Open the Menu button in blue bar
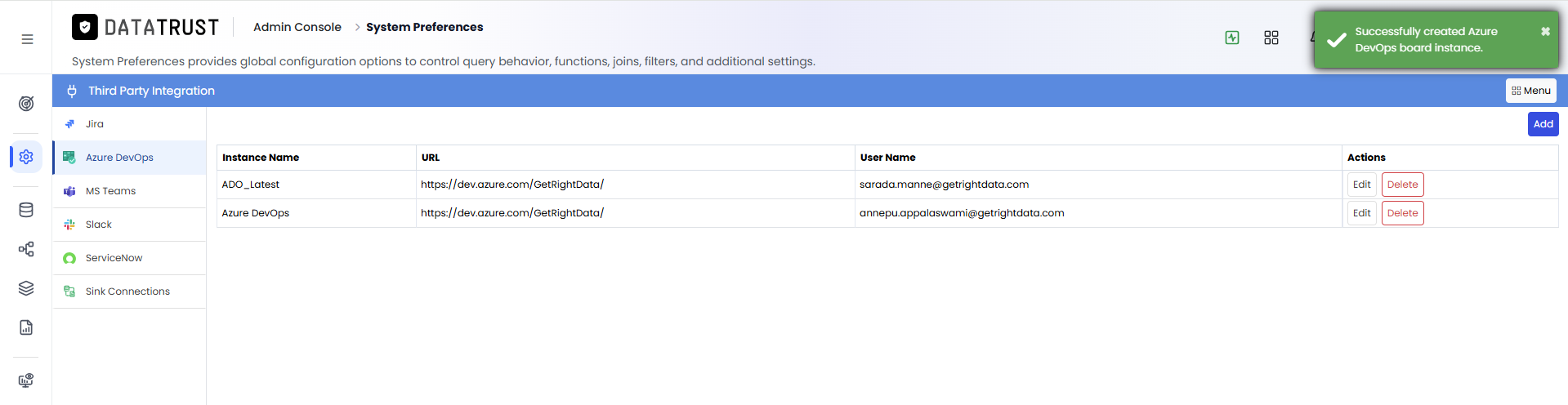 click(1530, 91)
